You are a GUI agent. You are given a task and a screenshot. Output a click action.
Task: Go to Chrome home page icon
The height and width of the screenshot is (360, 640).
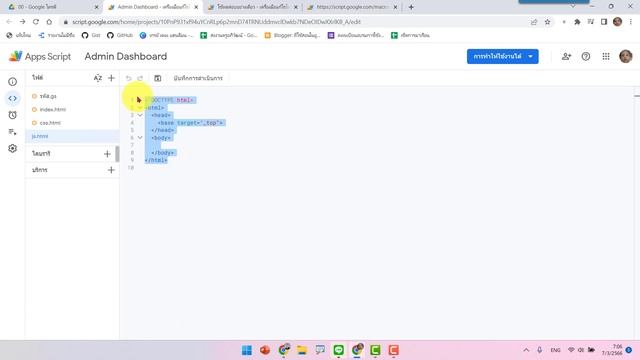[49, 22]
